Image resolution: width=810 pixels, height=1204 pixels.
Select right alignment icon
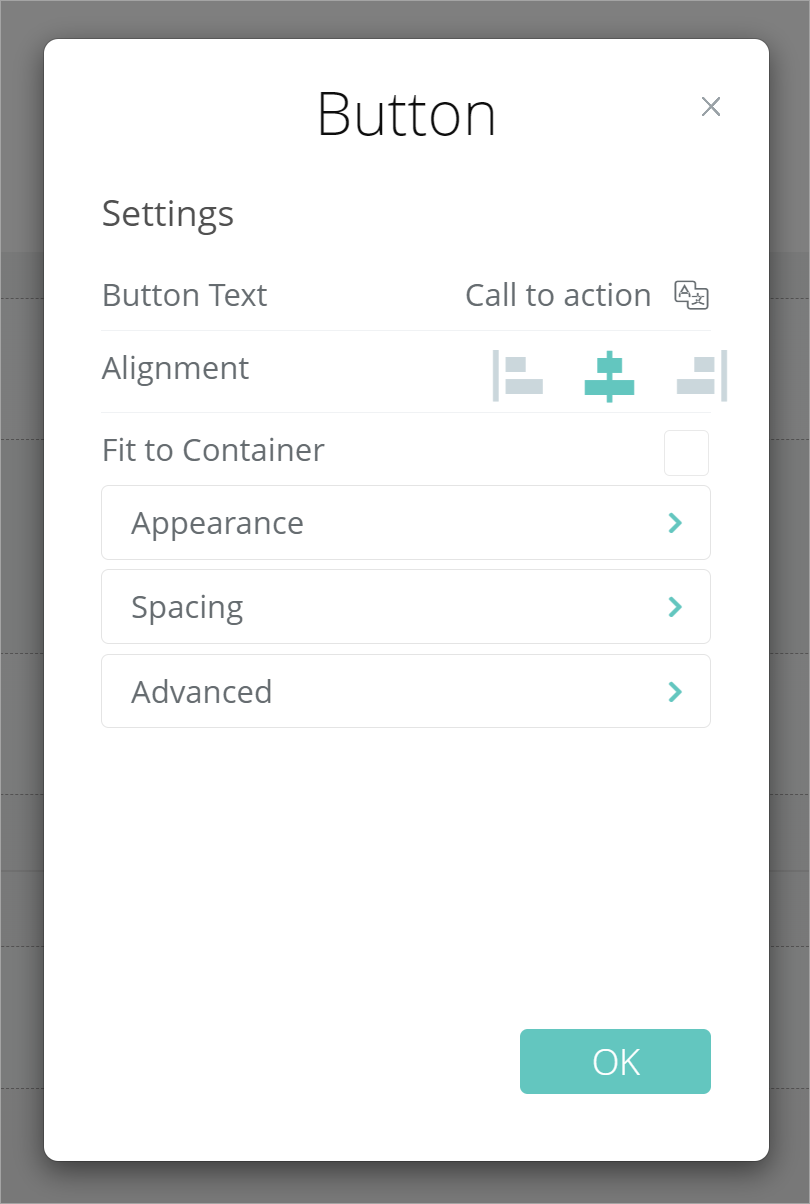click(702, 375)
